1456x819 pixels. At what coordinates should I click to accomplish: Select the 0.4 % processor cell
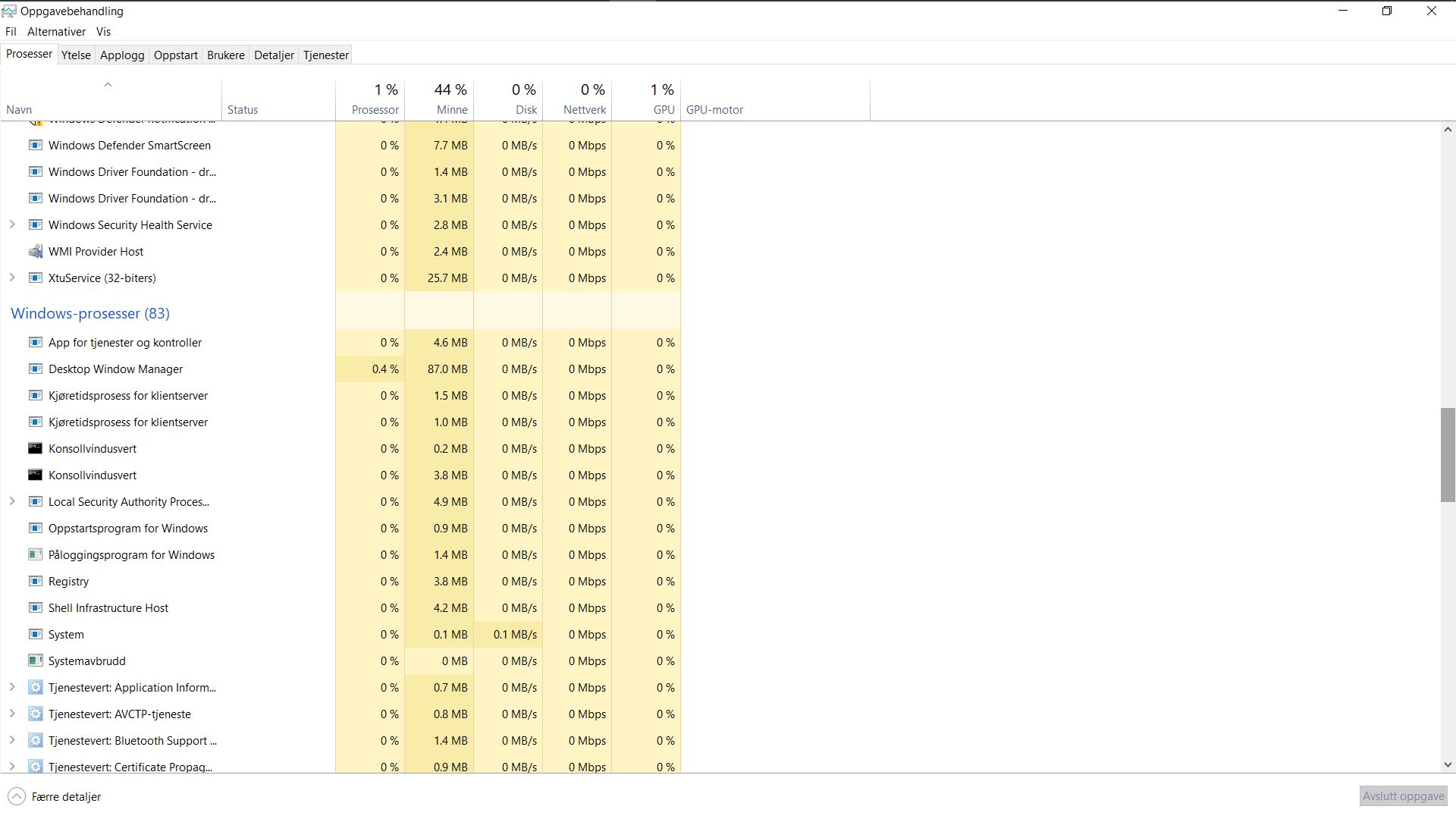[x=370, y=369]
